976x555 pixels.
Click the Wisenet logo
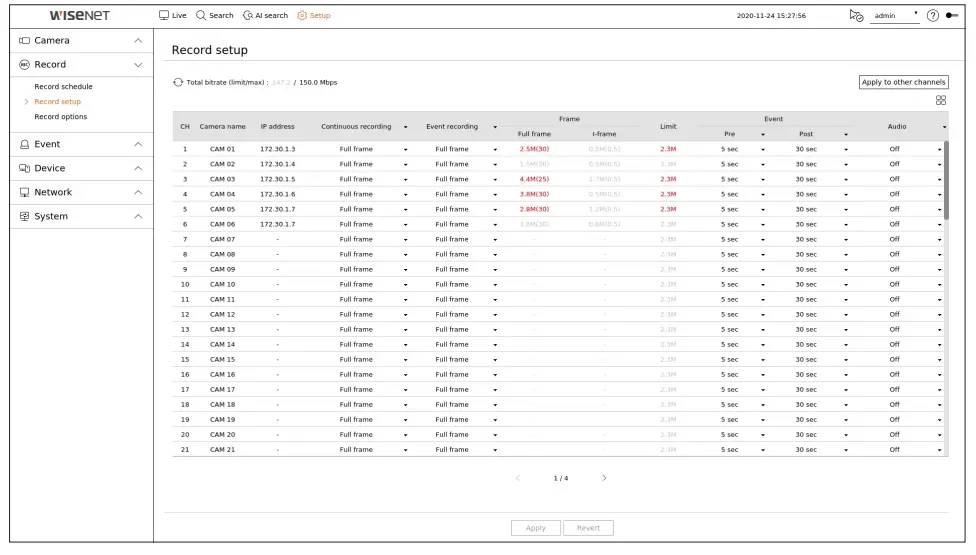(80, 16)
